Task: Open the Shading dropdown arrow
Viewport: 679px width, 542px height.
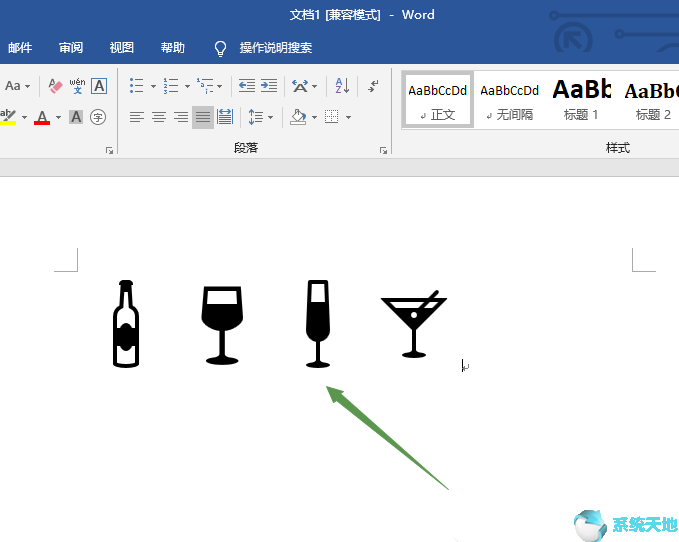Action: pyautogui.click(x=314, y=117)
